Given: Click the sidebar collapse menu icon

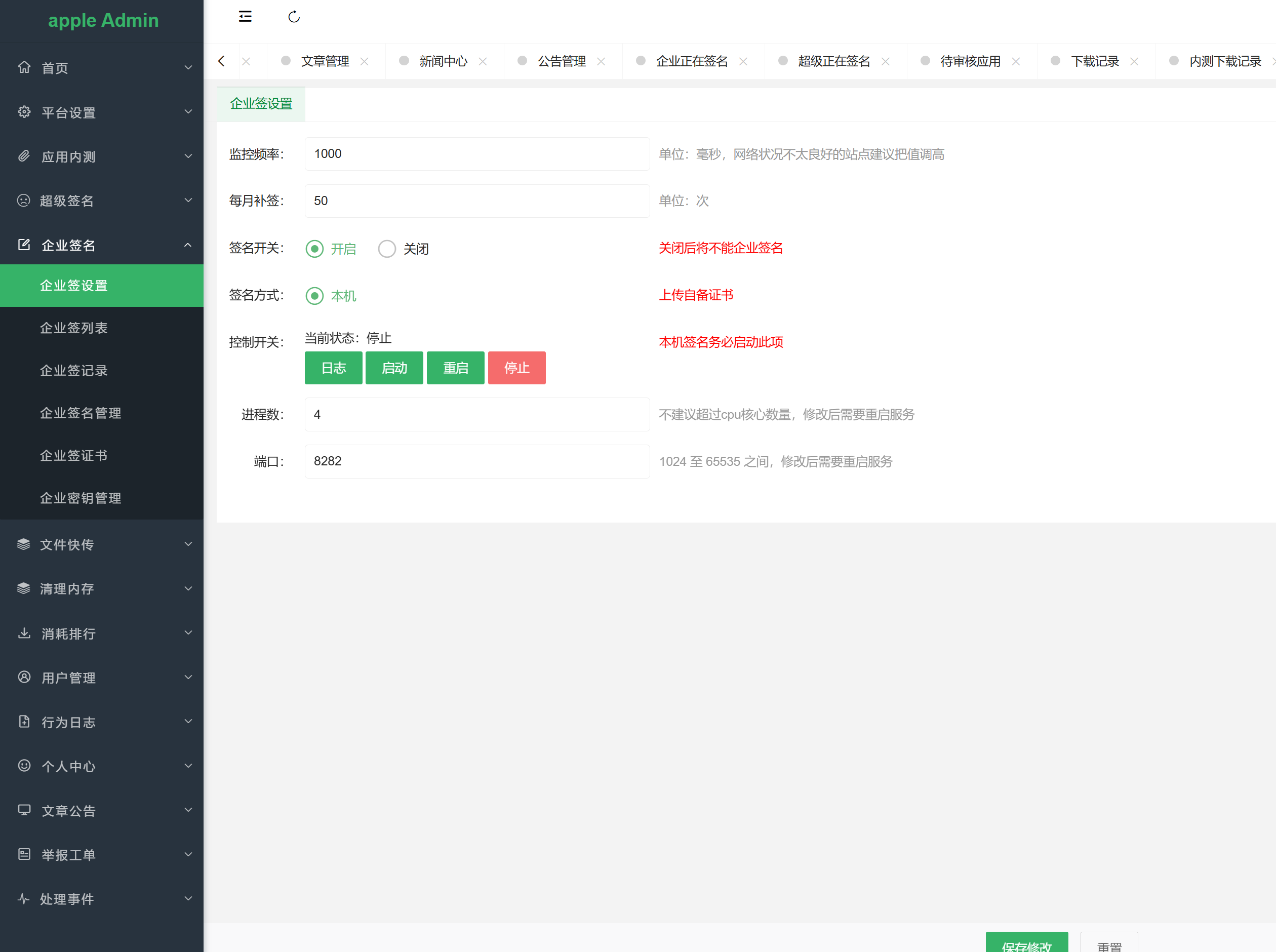Looking at the screenshot, I should coord(245,17).
